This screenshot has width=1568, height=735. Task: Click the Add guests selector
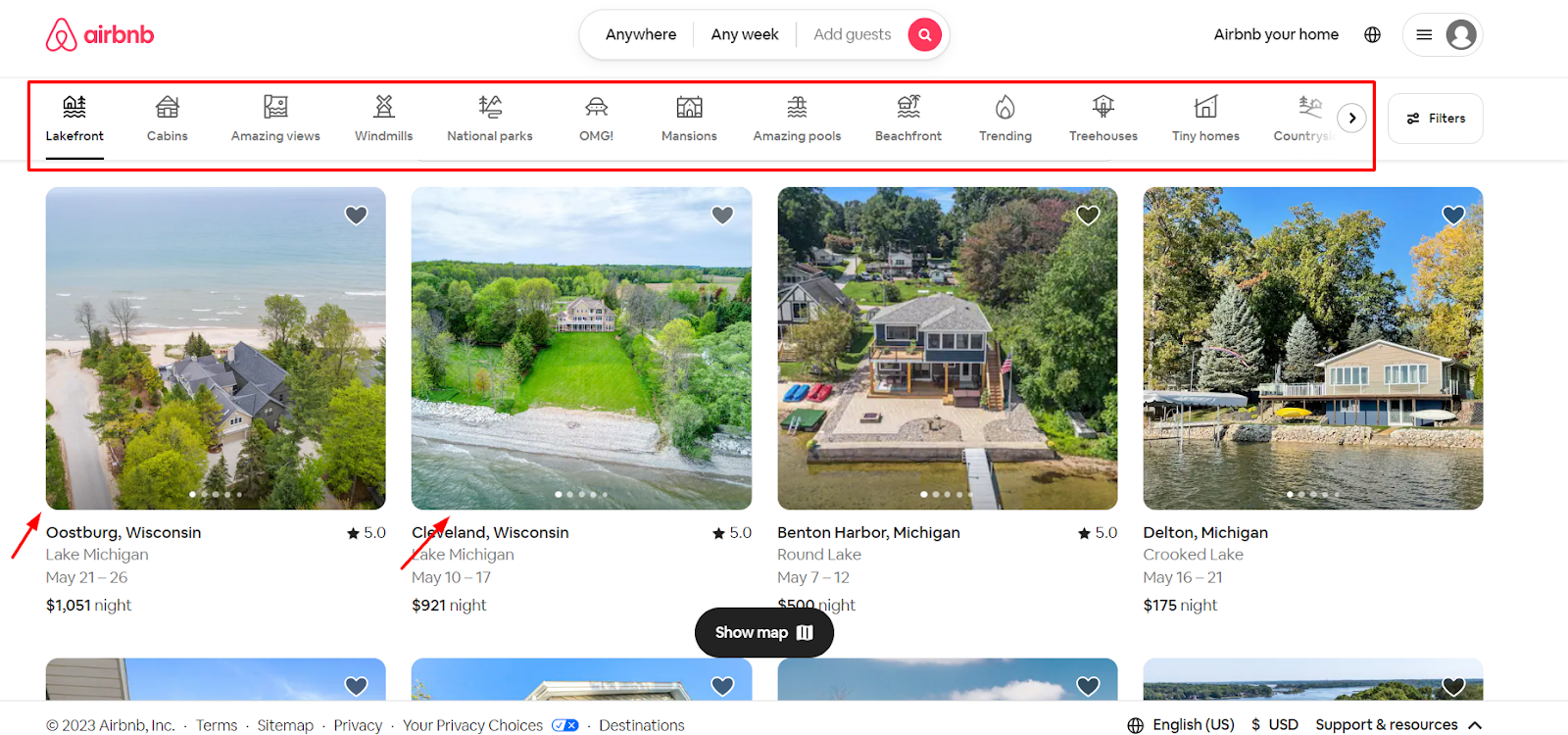click(x=853, y=35)
